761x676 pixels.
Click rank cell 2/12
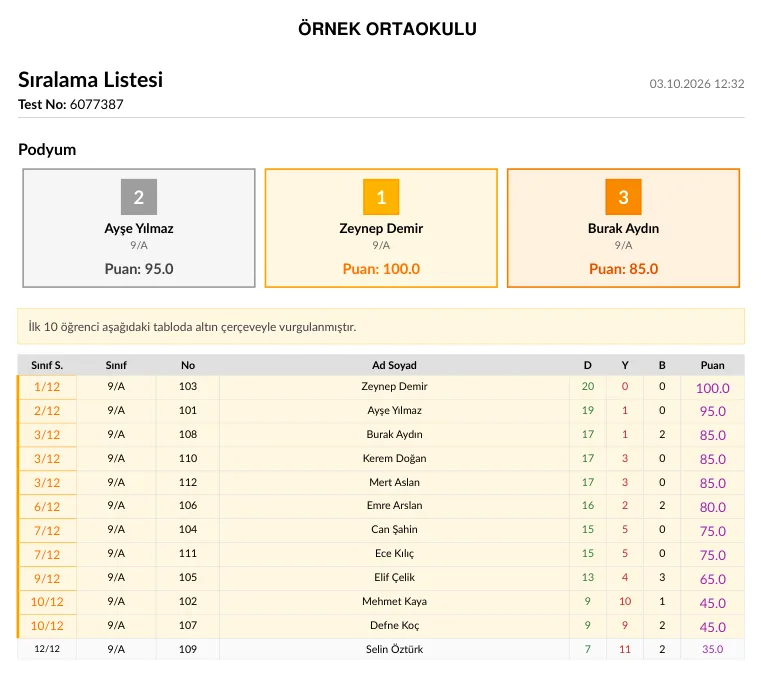(x=47, y=411)
